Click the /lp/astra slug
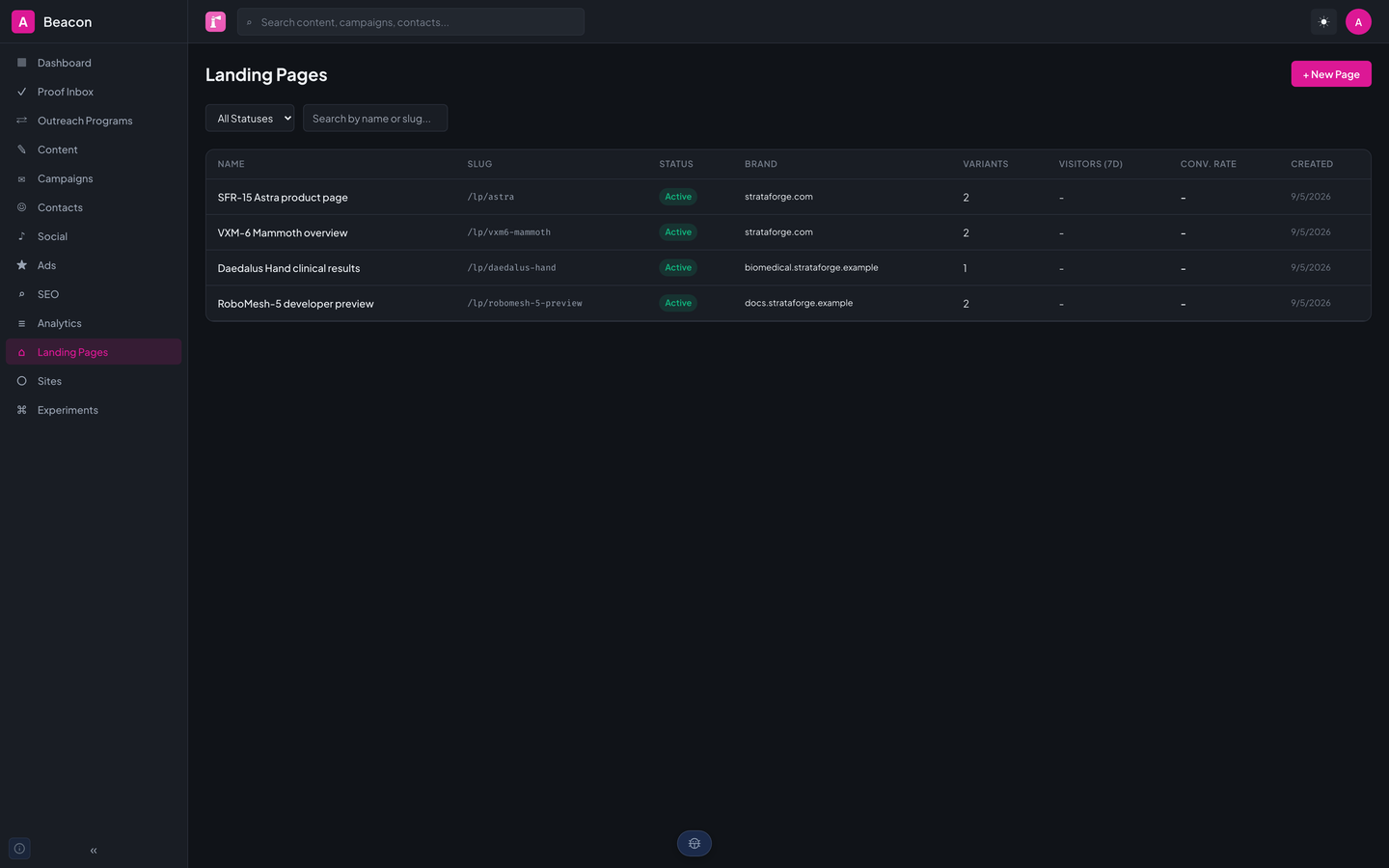Screen dimensions: 1389x868 tap(491, 197)
